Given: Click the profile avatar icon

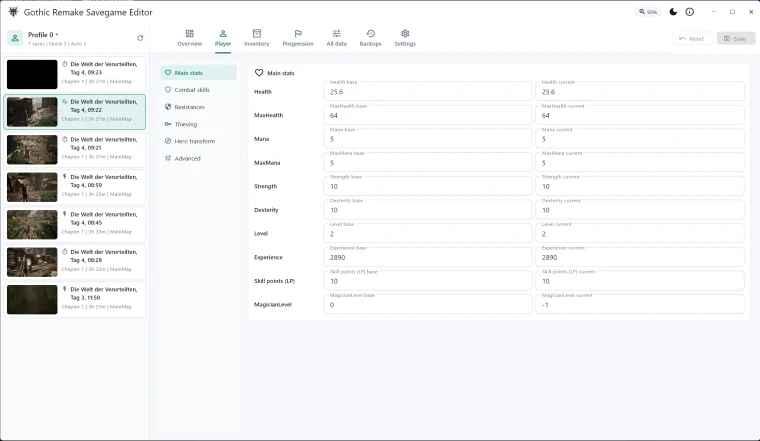Looking at the screenshot, I should (x=15, y=38).
